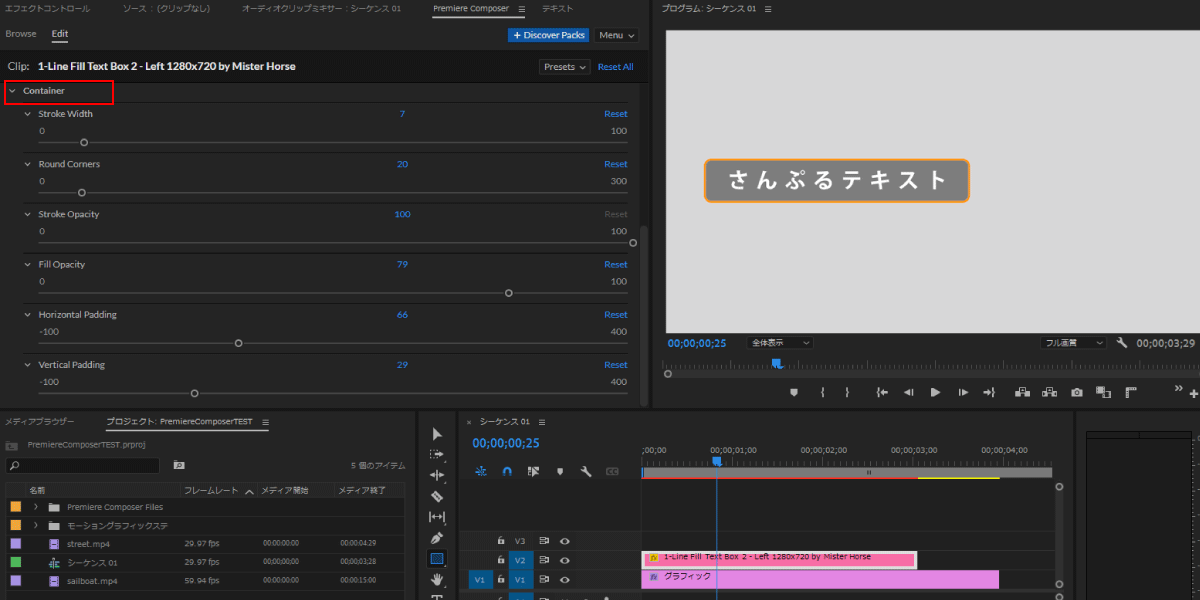The height and width of the screenshot is (600, 1200).
Task: Click the timeline captions CC icon
Action: (x=612, y=471)
